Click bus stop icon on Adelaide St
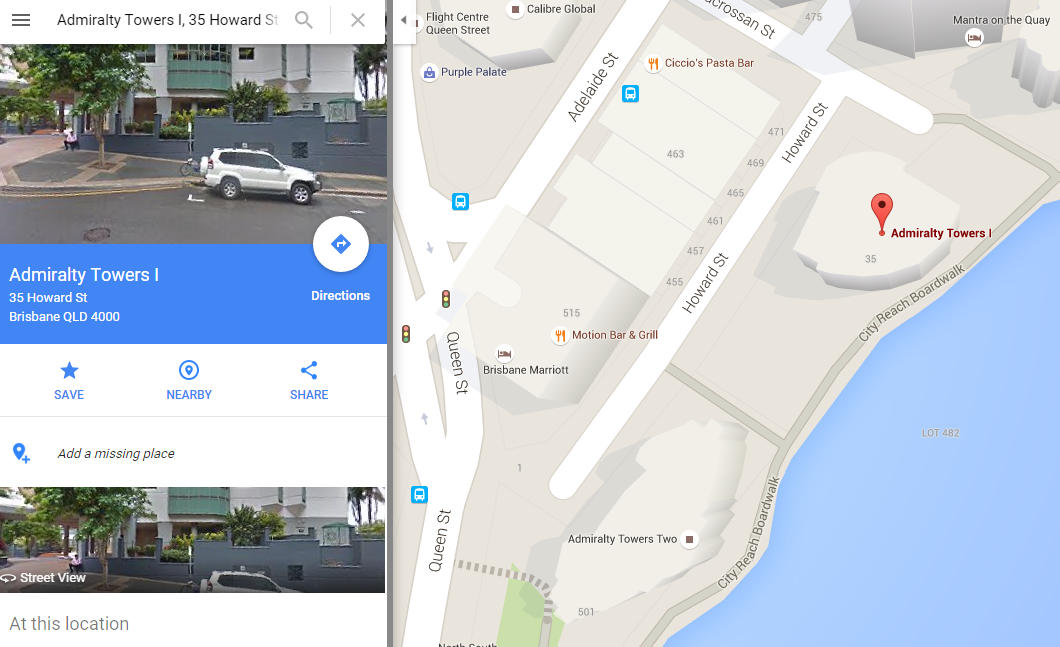 (630, 93)
